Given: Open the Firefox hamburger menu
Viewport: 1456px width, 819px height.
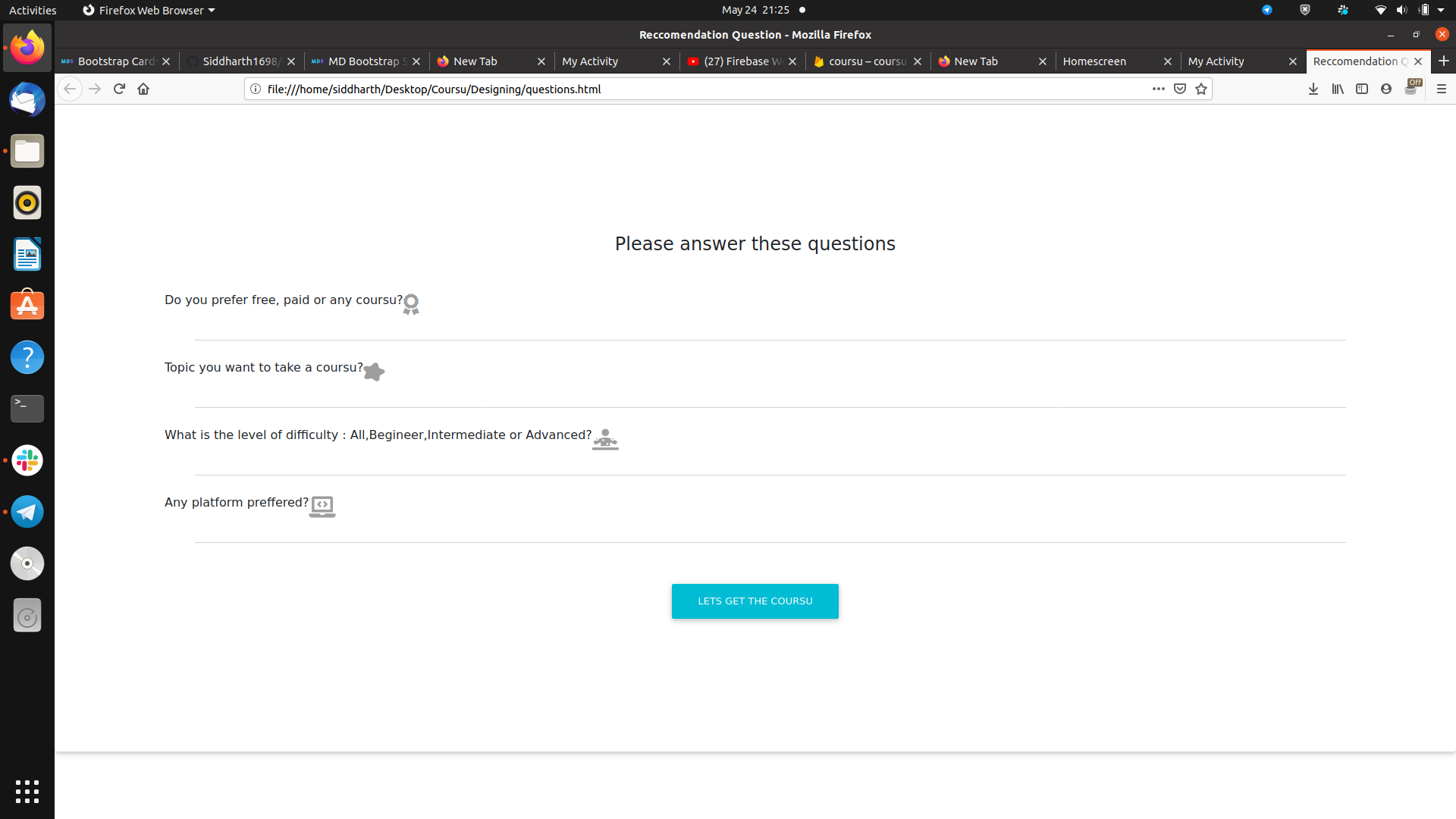Looking at the screenshot, I should point(1442,89).
